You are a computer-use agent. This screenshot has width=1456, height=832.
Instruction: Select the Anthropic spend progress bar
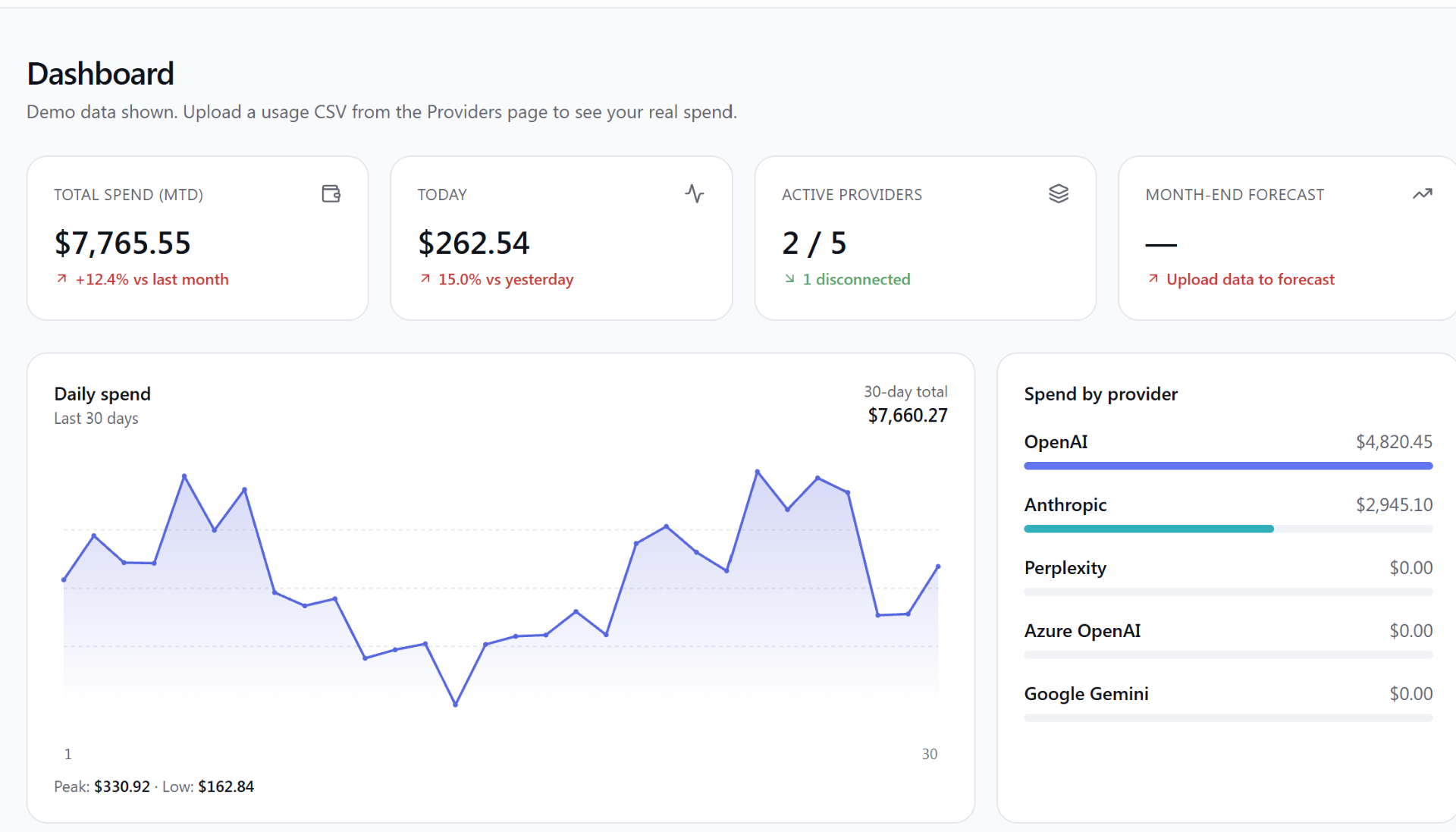pyautogui.click(x=1228, y=529)
